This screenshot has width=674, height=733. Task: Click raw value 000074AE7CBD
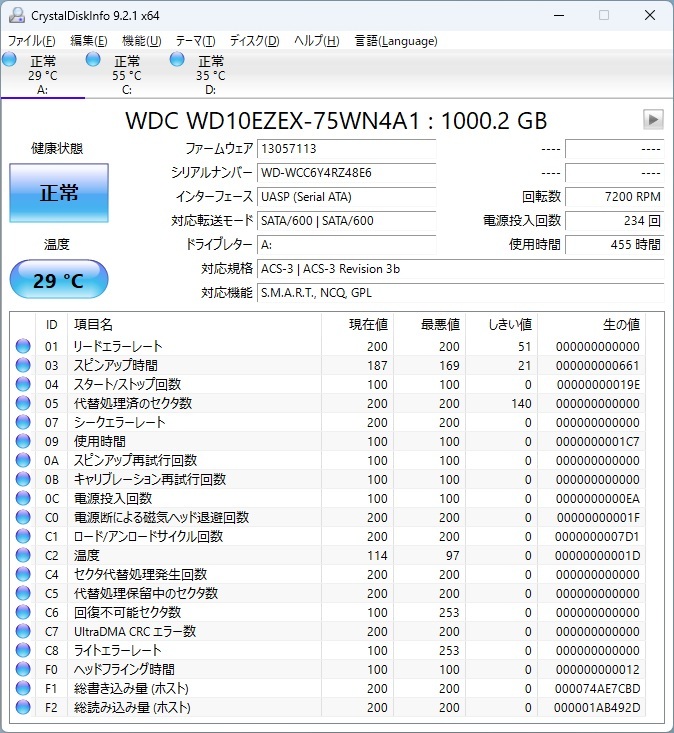coord(597,689)
